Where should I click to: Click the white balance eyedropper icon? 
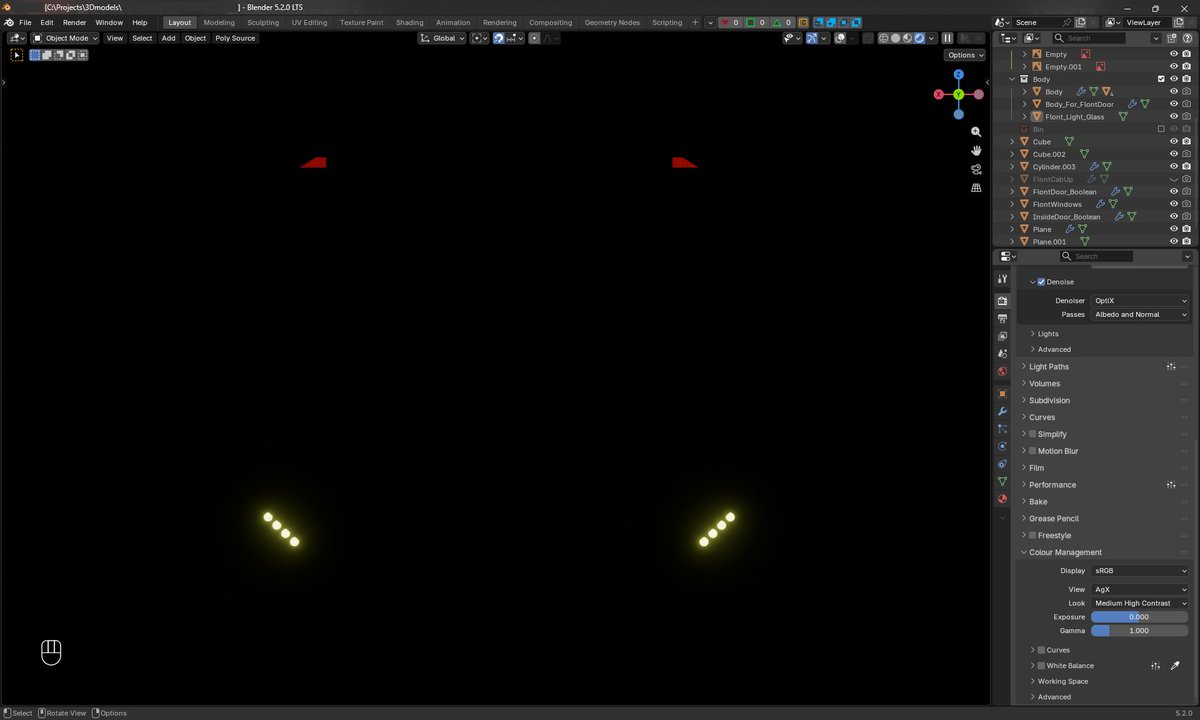pos(1175,666)
